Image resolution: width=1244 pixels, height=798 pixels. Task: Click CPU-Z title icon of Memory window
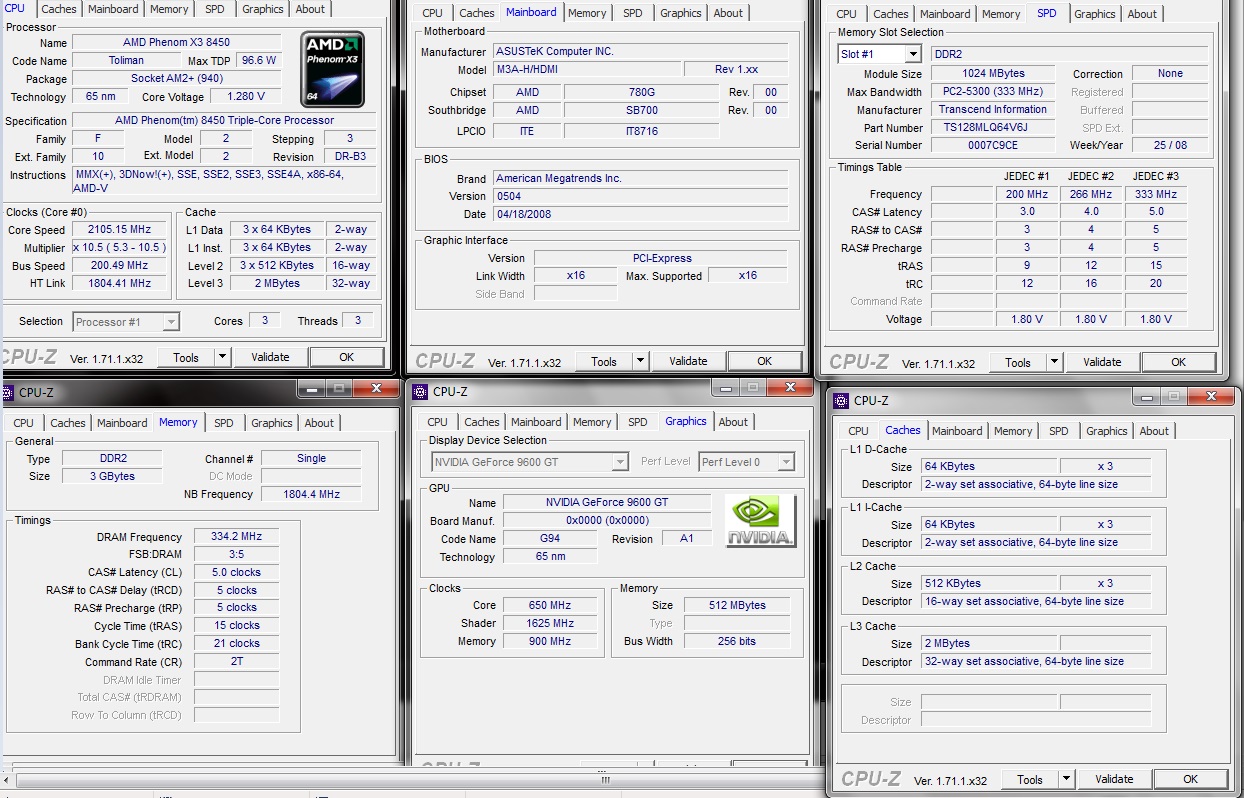pyautogui.click(x=9, y=392)
